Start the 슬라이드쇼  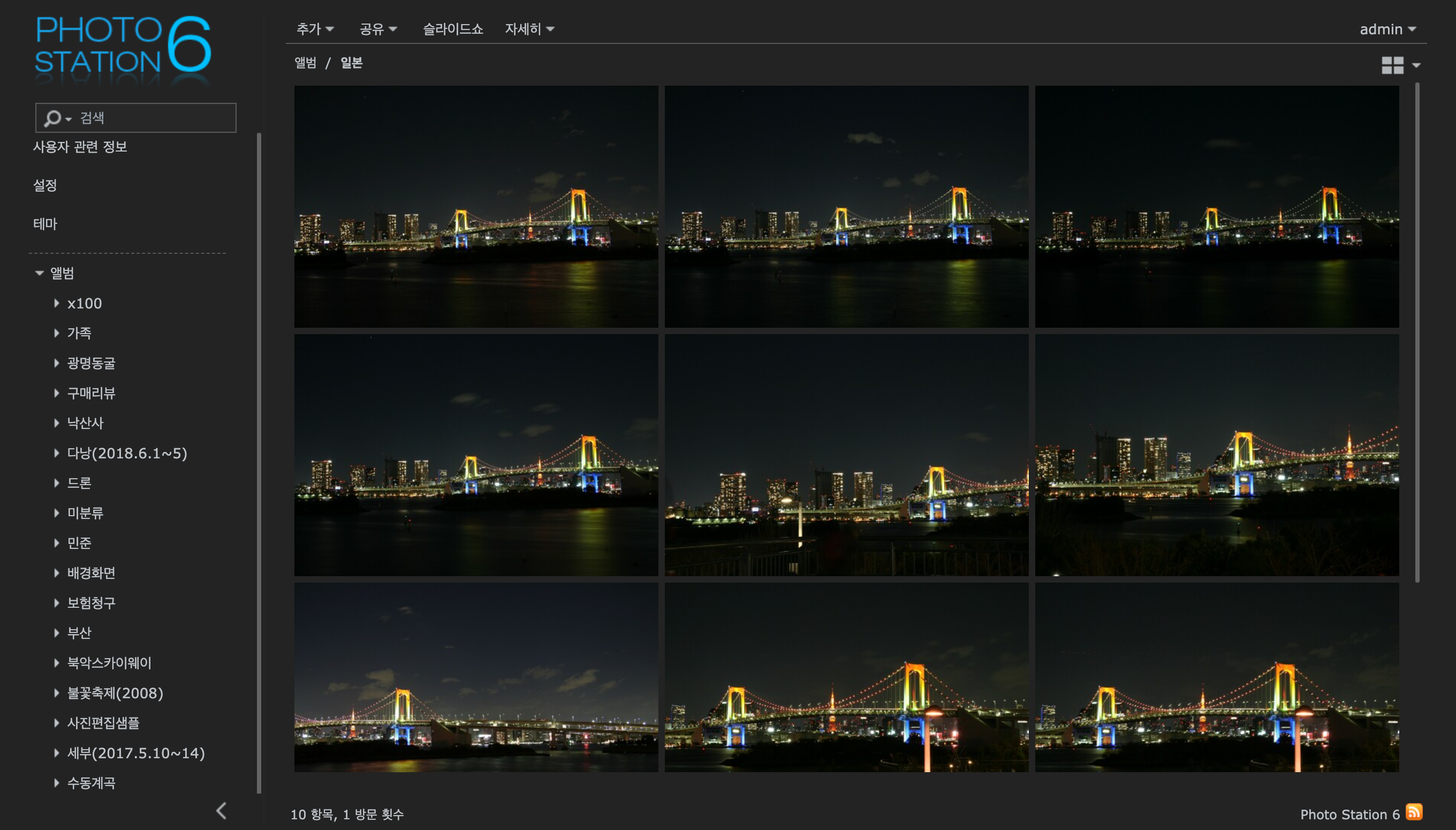pyautogui.click(x=452, y=29)
